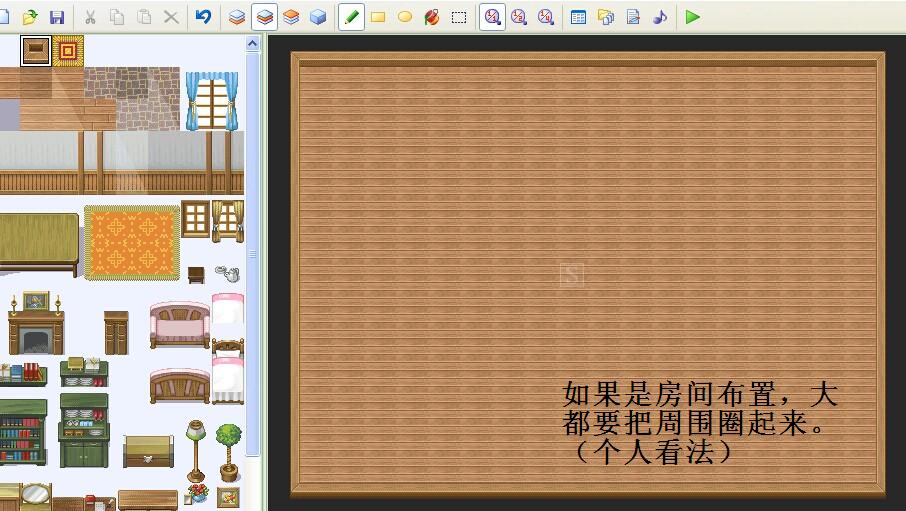This screenshot has width=906, height=511.
Task: Choose the window with blue curtains tile
Action: tap(212, 101)
